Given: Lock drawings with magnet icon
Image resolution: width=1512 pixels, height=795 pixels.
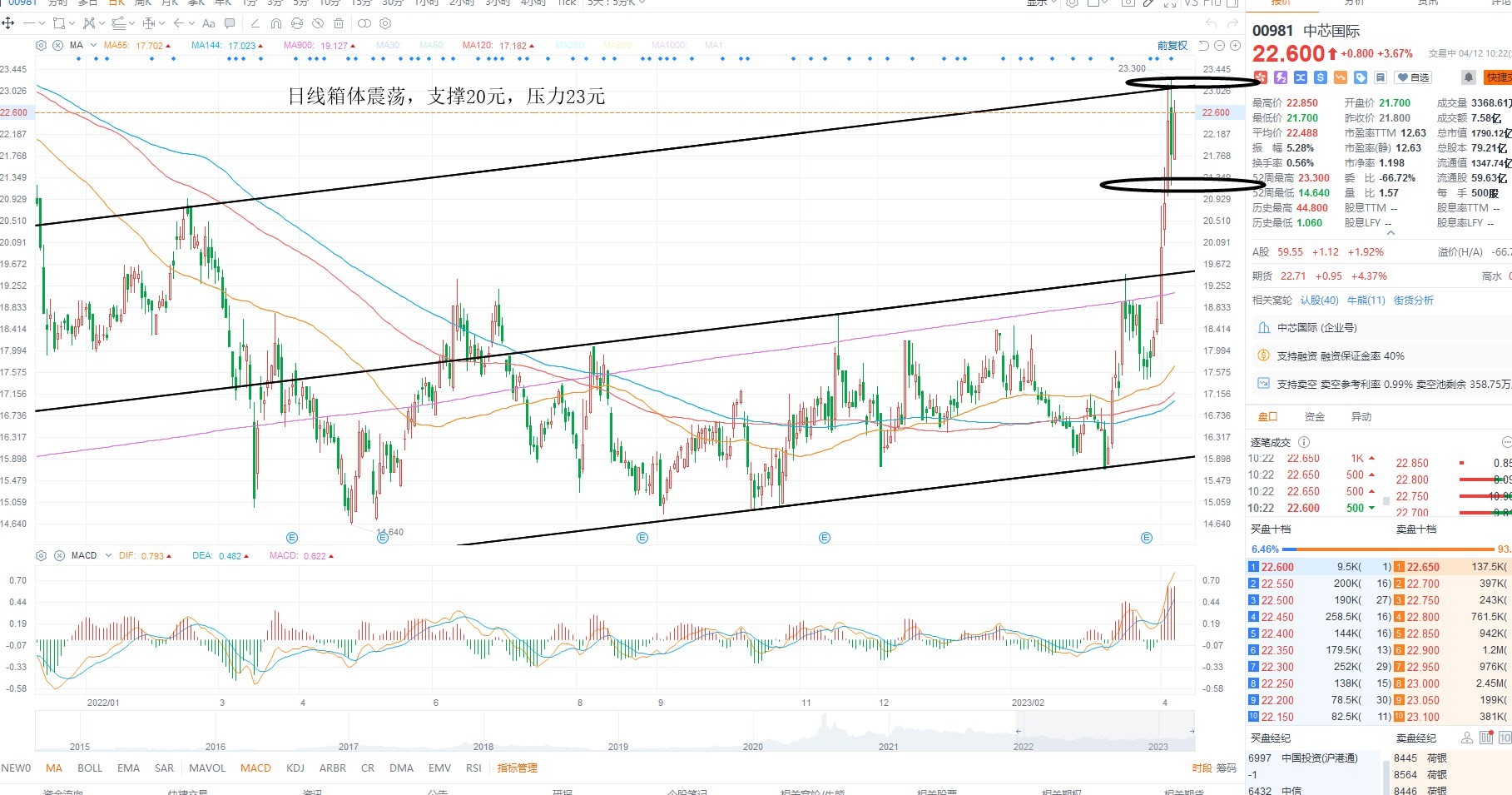Looking at the screenshot, I should click(275, 23).
